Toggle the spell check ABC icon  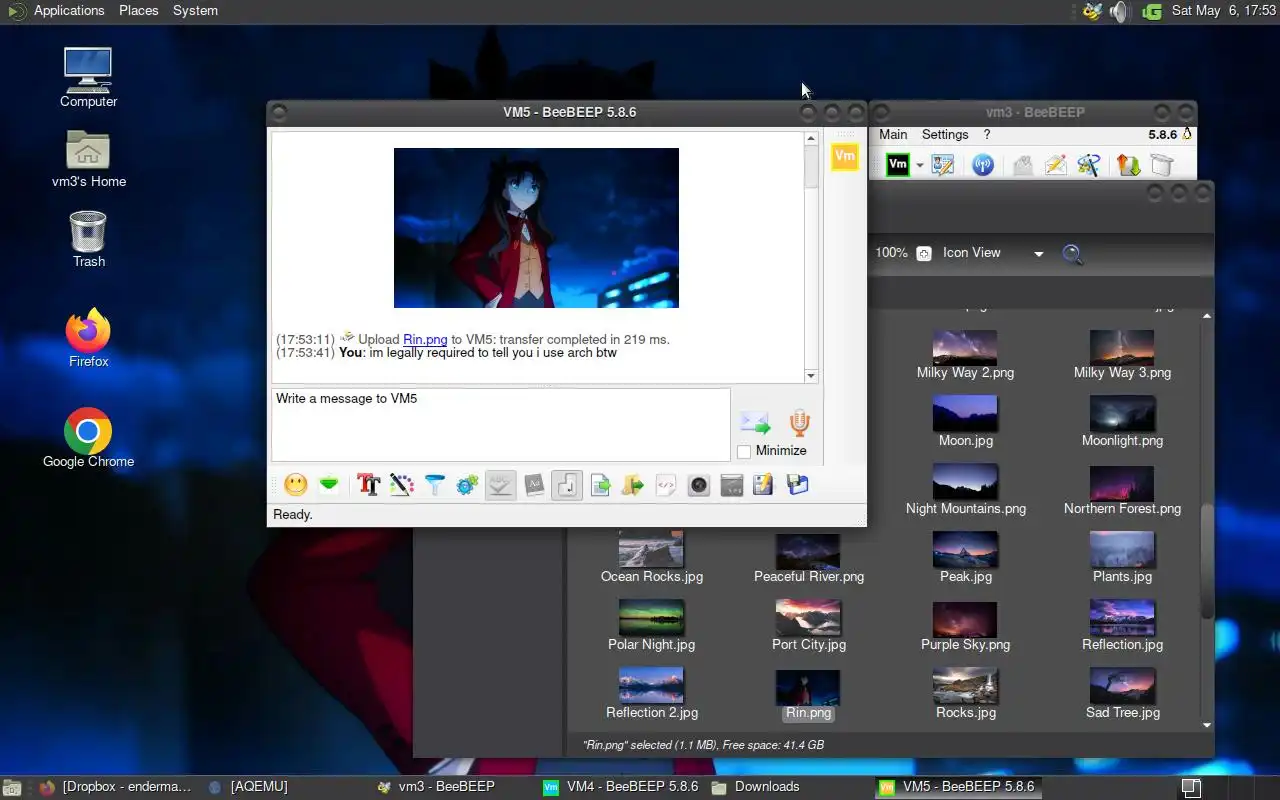(500, 485)
